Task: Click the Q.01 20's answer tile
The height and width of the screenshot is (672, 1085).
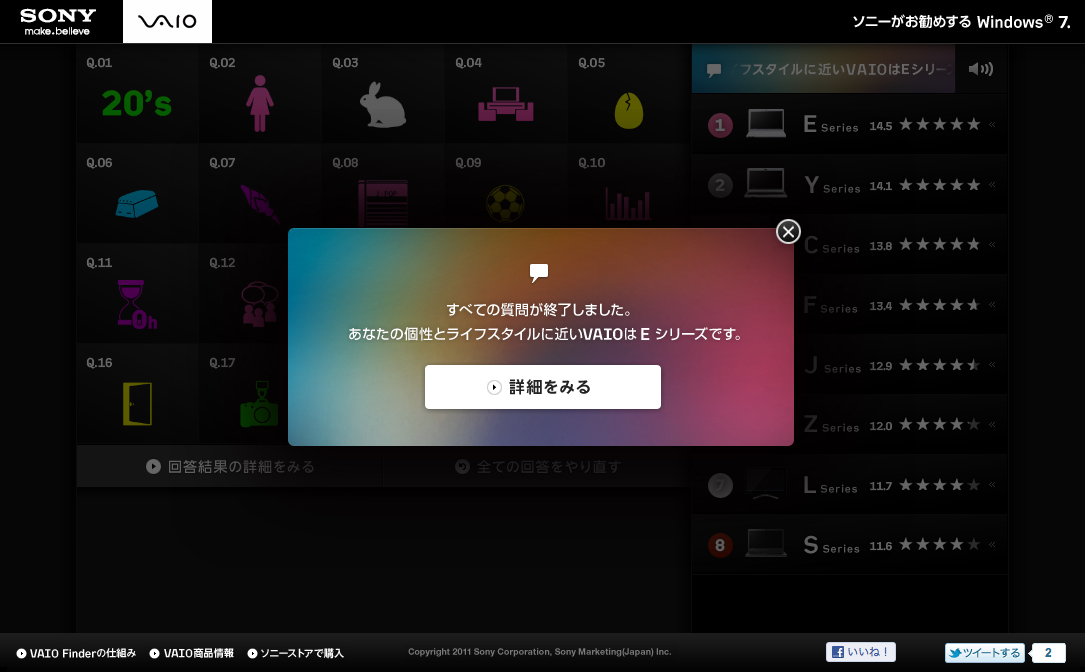Action: [x=137, y=103]
